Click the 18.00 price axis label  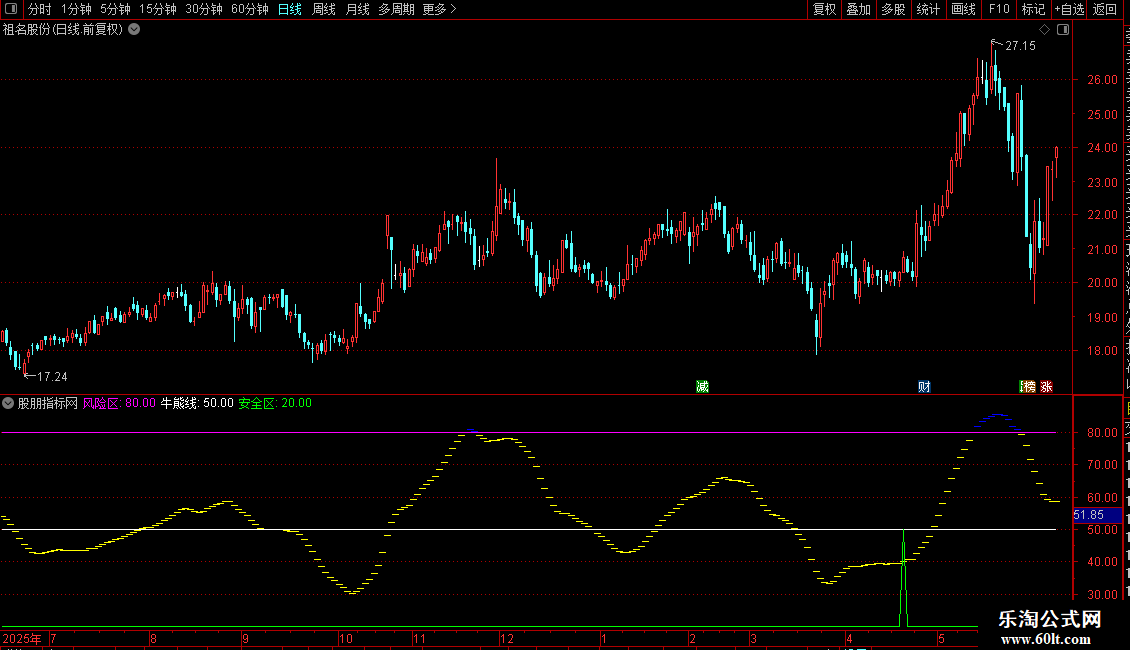1103,351
